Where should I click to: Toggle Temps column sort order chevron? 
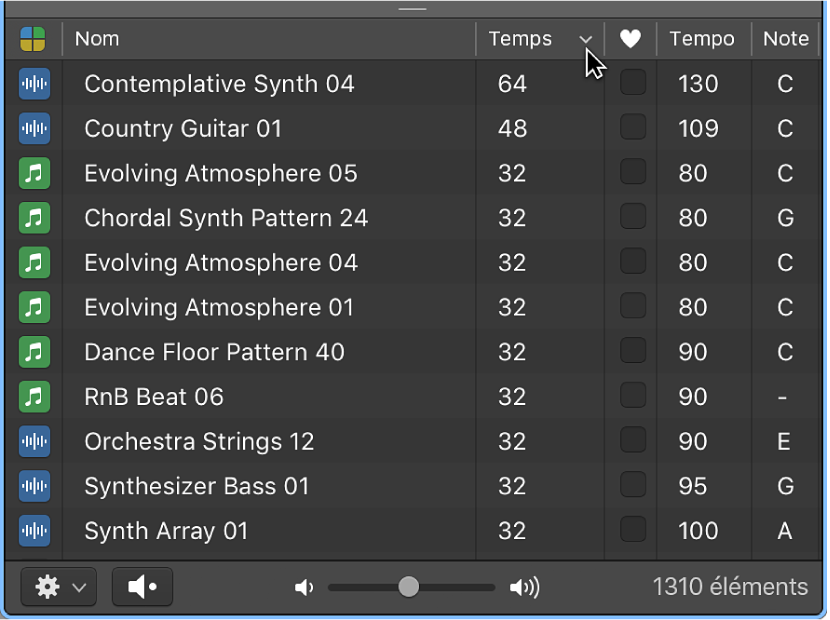[x=585, y=39]
